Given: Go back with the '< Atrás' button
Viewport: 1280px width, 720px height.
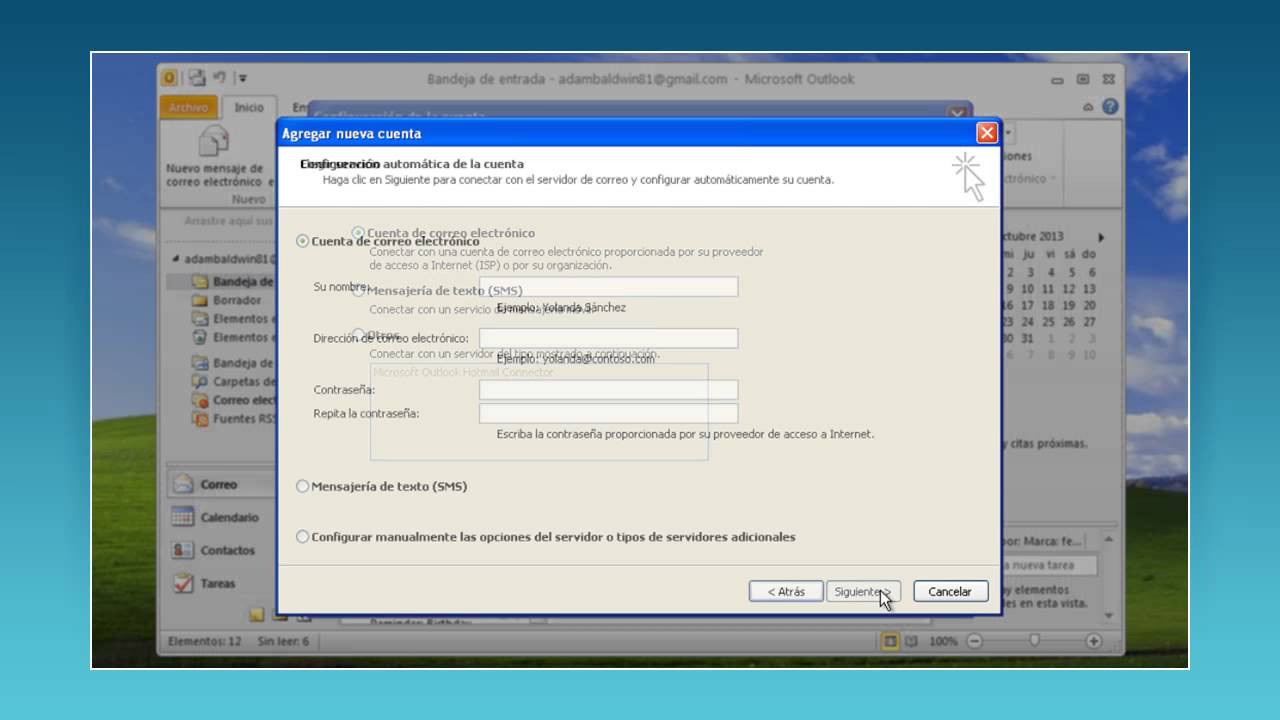Looking at the screenshot, I should pos(786,591).
